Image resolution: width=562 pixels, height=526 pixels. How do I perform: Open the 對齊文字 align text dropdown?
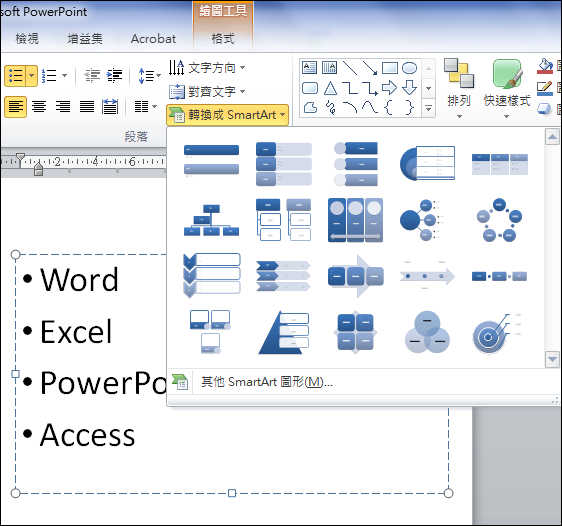click(207, 92)
